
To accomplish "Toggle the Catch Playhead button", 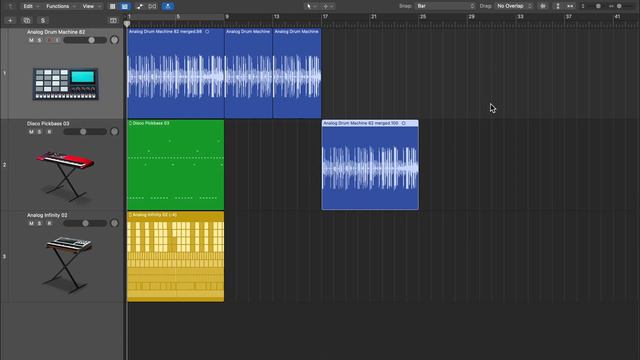I will 168,6.
